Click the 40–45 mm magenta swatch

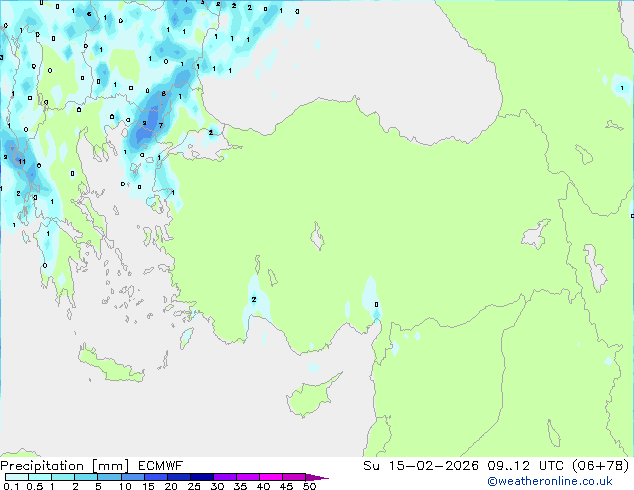coord(271,477)
